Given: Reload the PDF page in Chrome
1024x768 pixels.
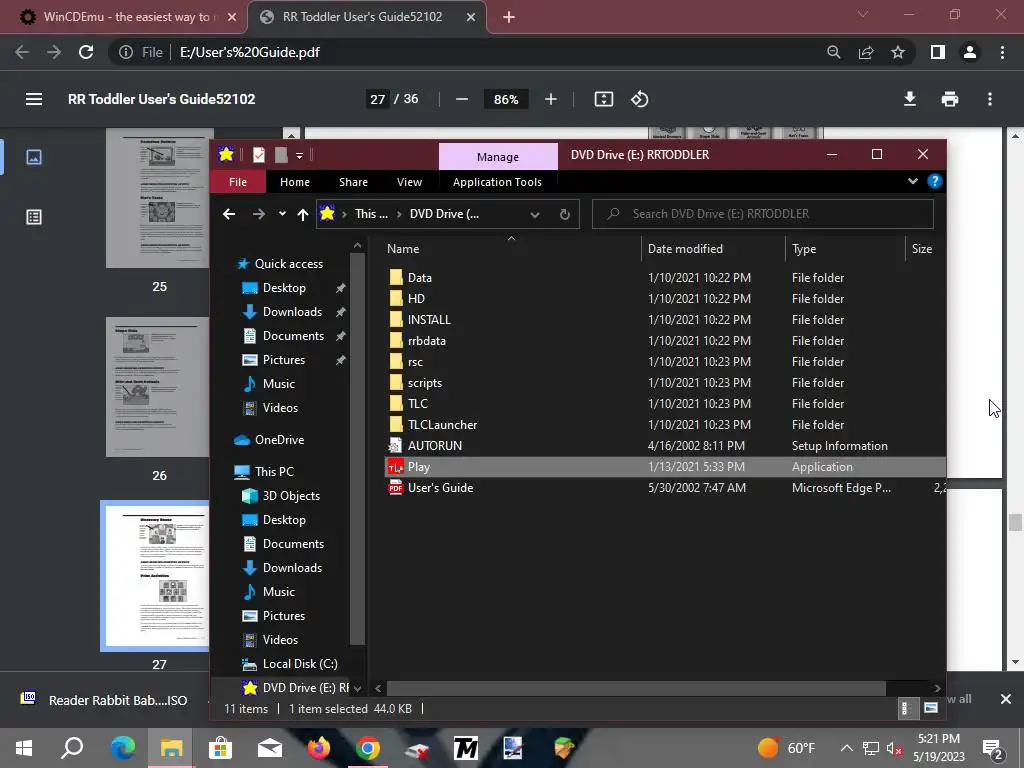Looking at the screenshot, I should click(x=86, y=52).
